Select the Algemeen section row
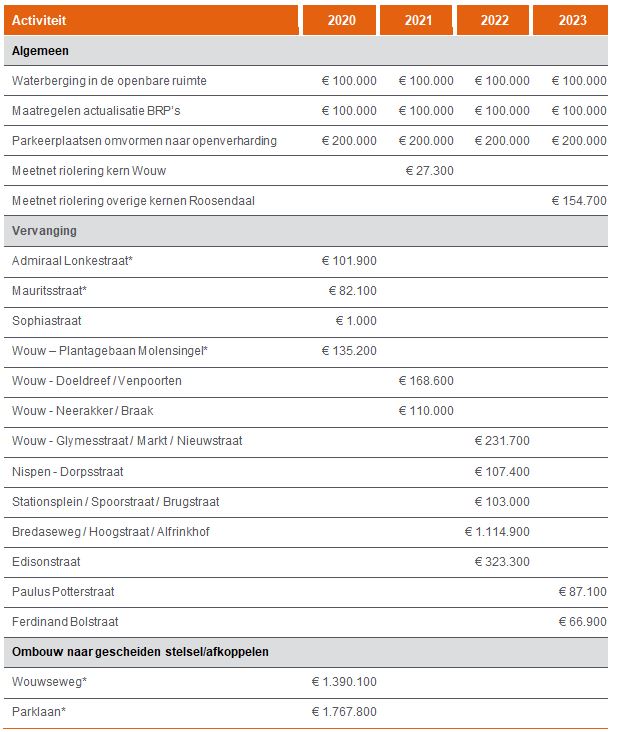 coord(40,50)
